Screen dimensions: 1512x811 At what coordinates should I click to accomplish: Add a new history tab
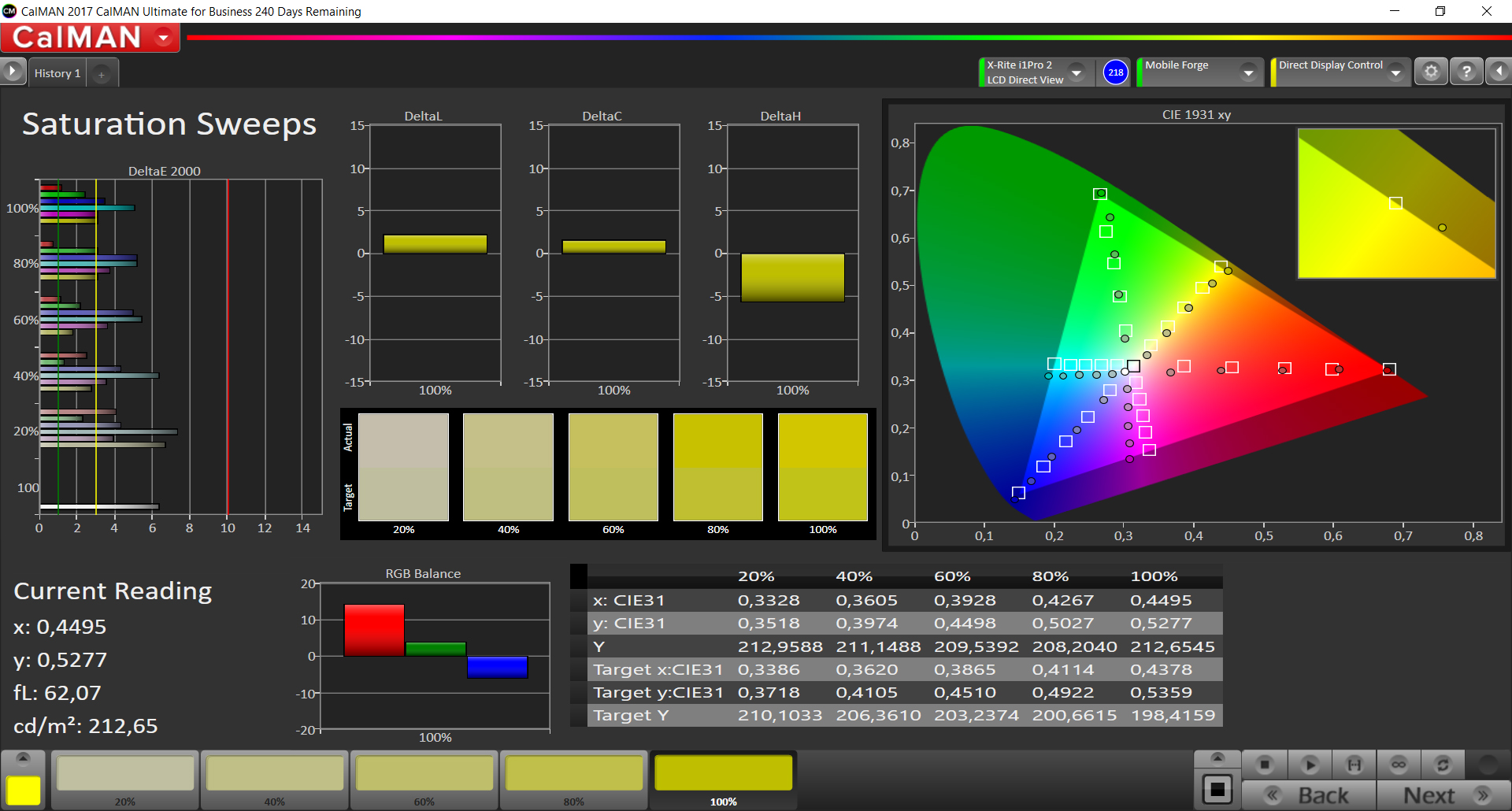tap(101, 74)
